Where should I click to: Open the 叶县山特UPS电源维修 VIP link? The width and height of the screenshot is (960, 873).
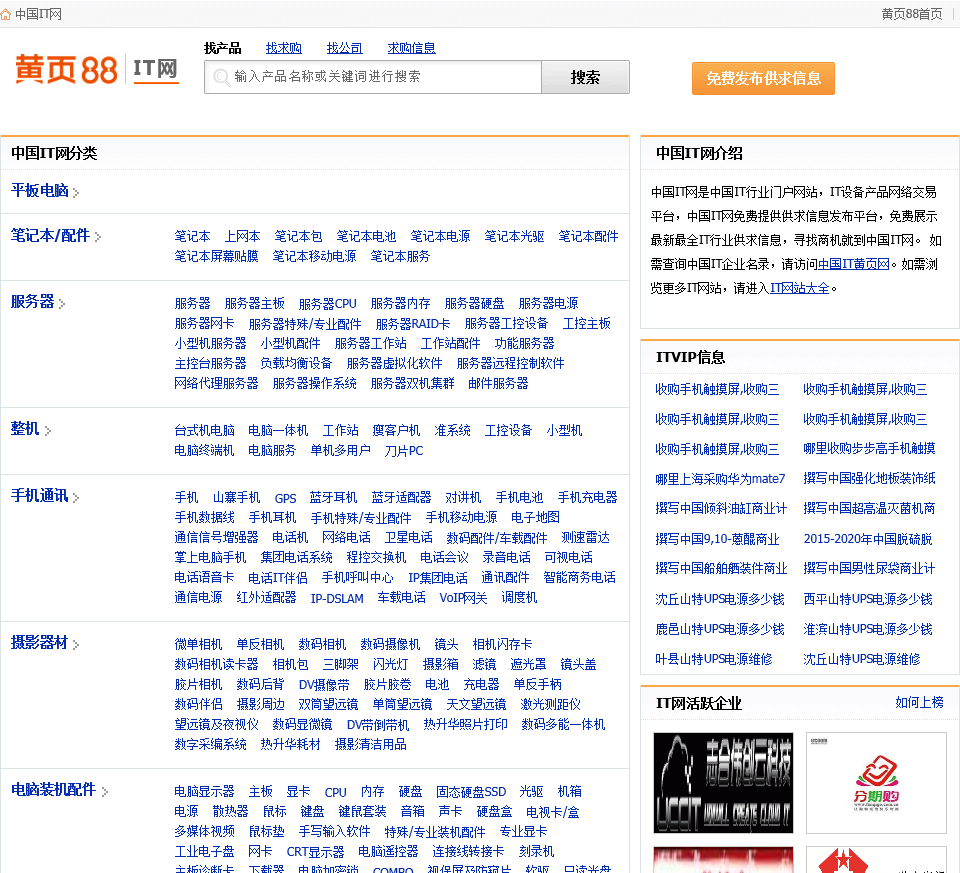tap(713, 659)
